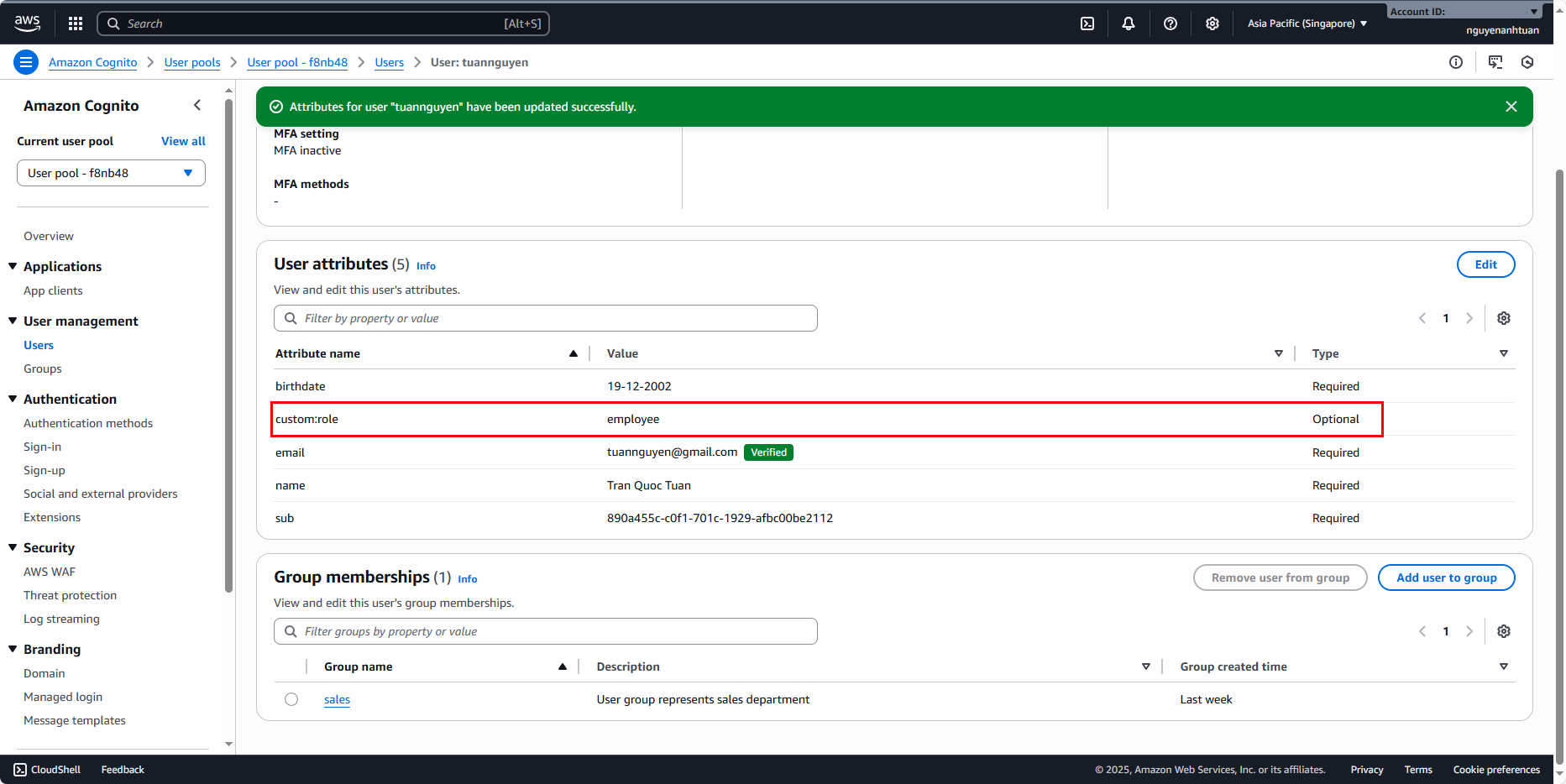Launch CloudShell from the top bar icon
This screenshot has height=784, width=1566.
click(1087, 24)
